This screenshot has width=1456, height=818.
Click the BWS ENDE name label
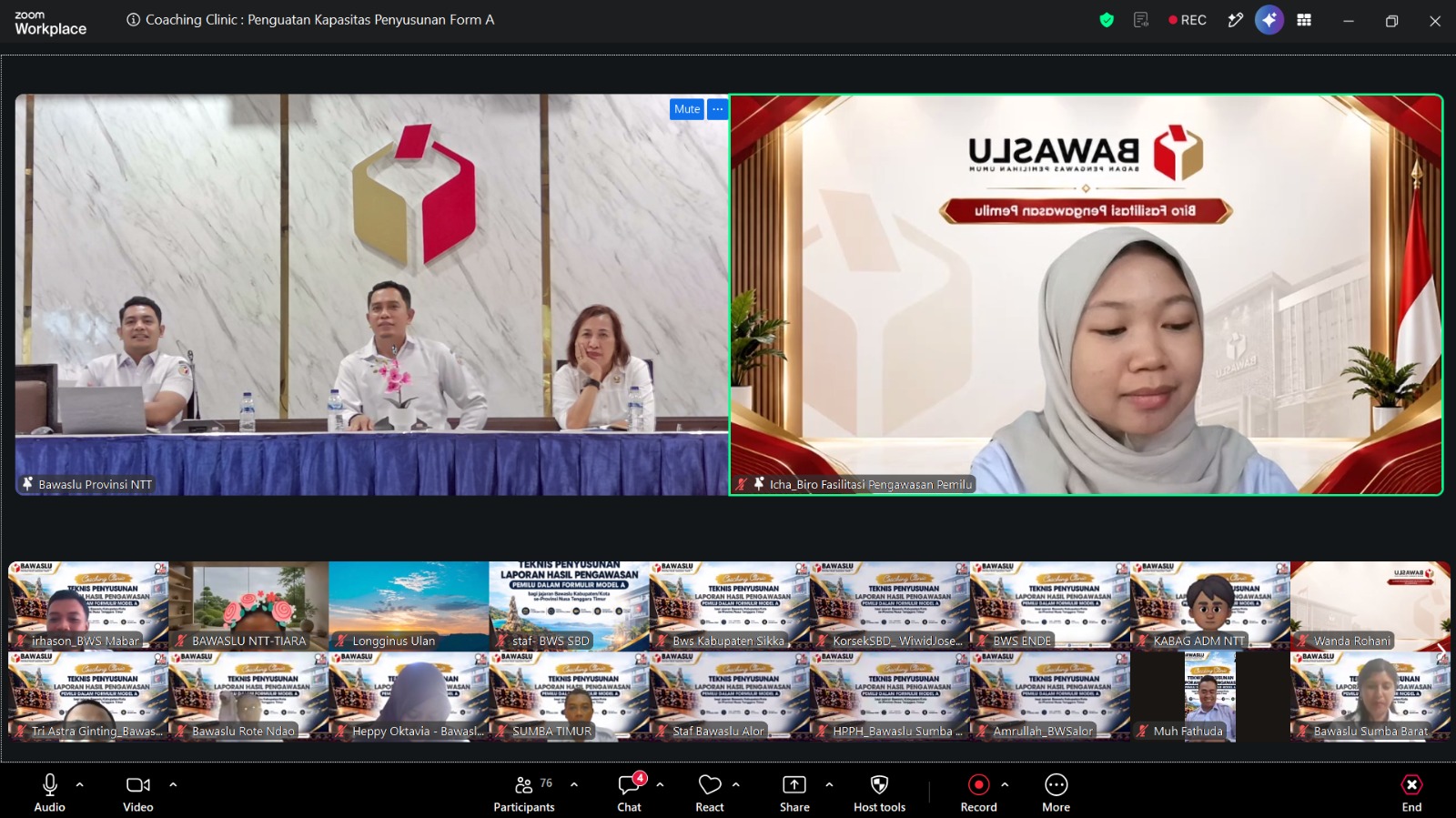click(x=1022, y=641)
